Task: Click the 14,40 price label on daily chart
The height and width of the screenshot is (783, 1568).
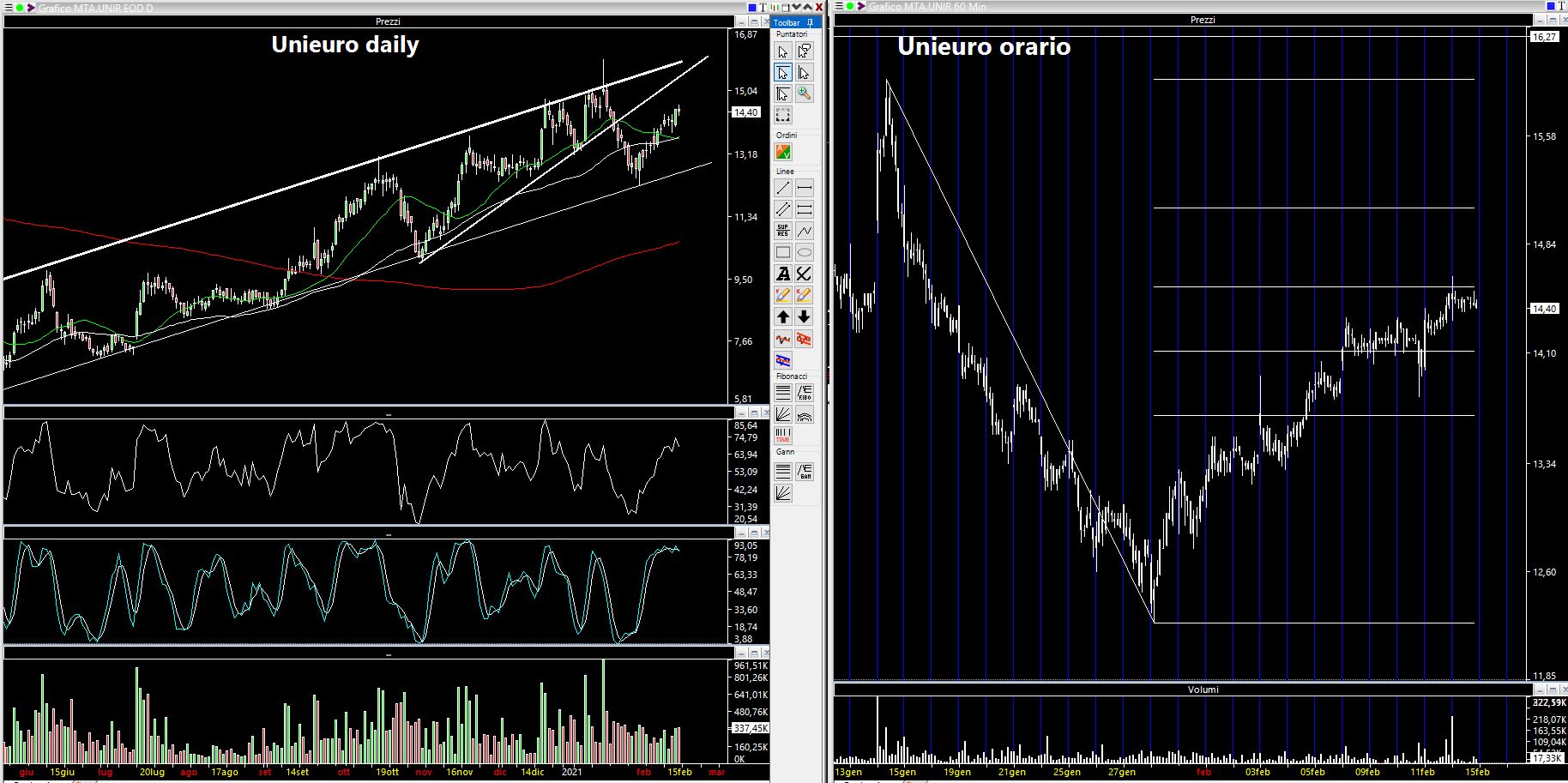Action: 746,112
